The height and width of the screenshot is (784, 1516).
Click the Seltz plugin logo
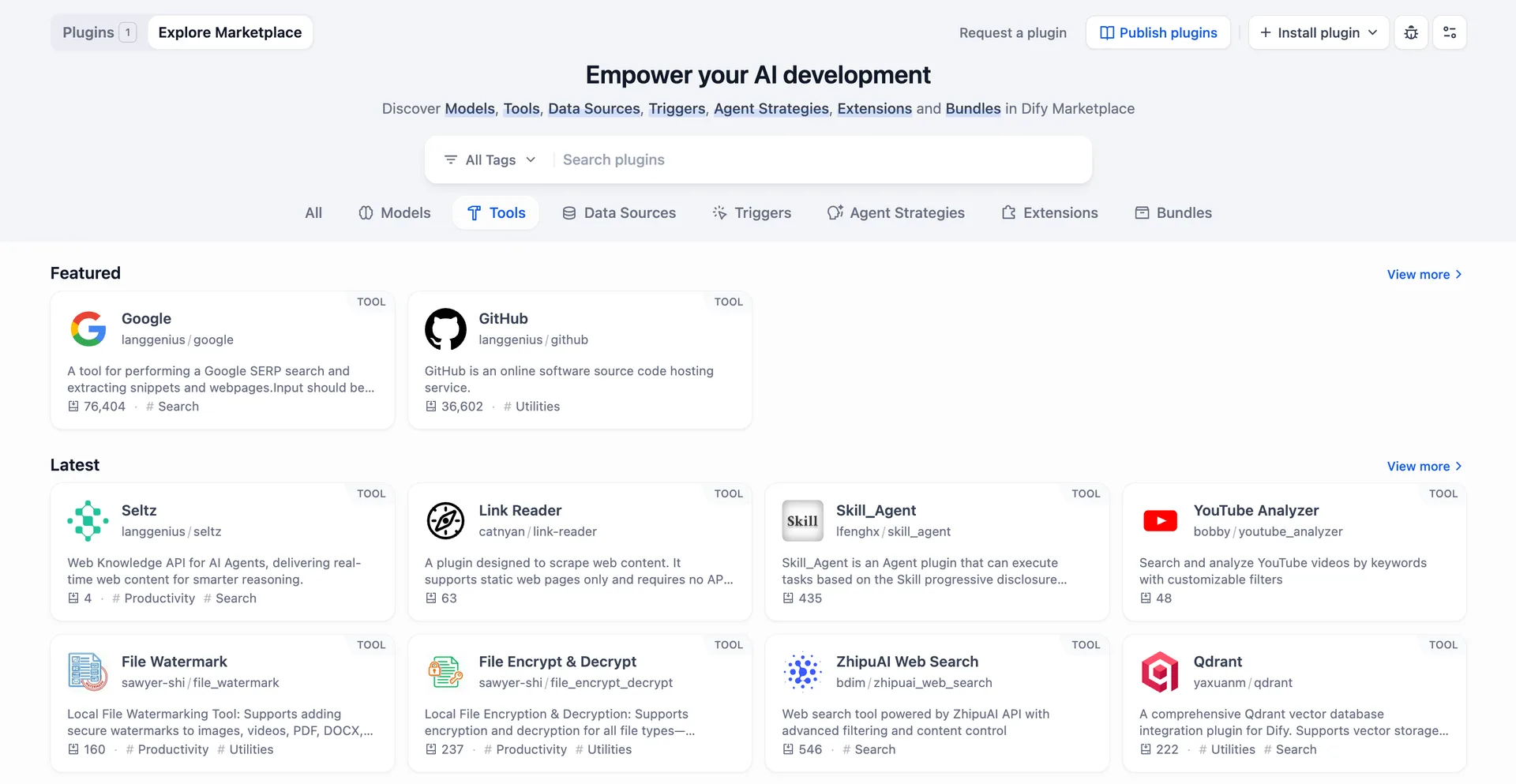click(x=88, y=520)
